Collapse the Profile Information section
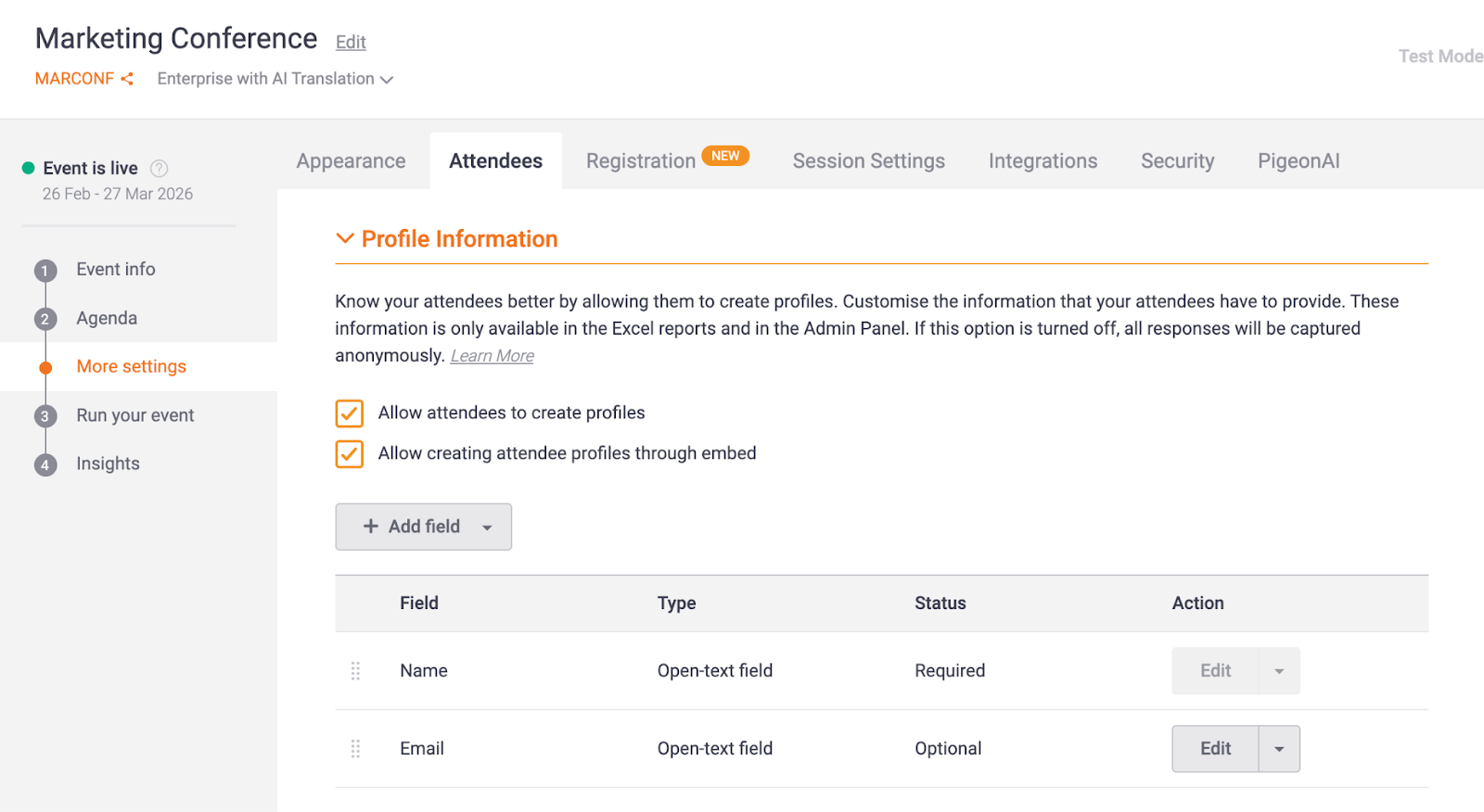The image size is (1484, 812). point(345,239)
